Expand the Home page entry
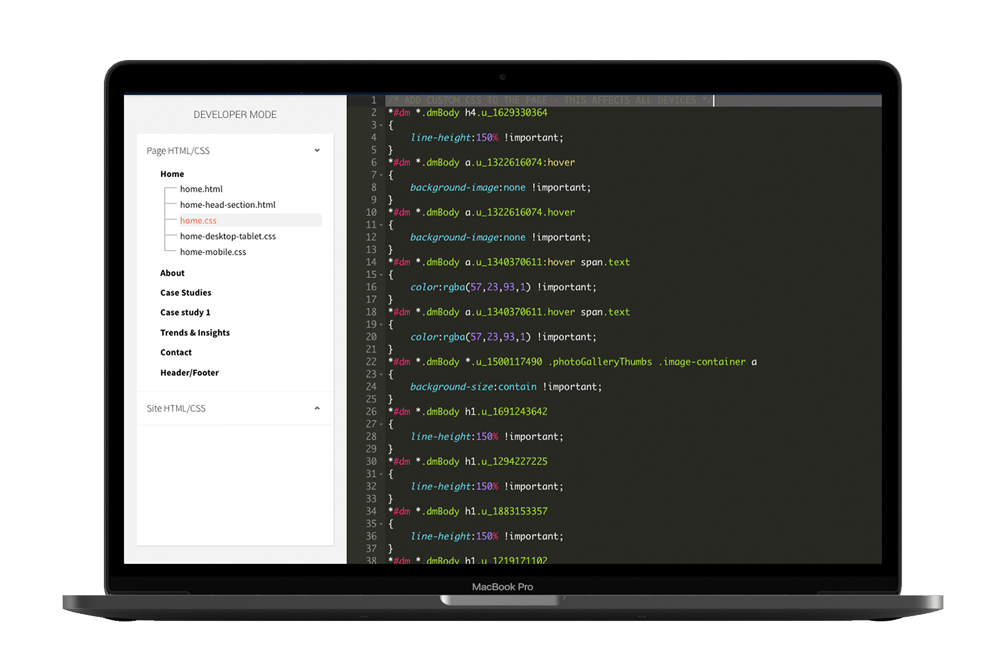1000x656 pixels. (x=172, y=173)
